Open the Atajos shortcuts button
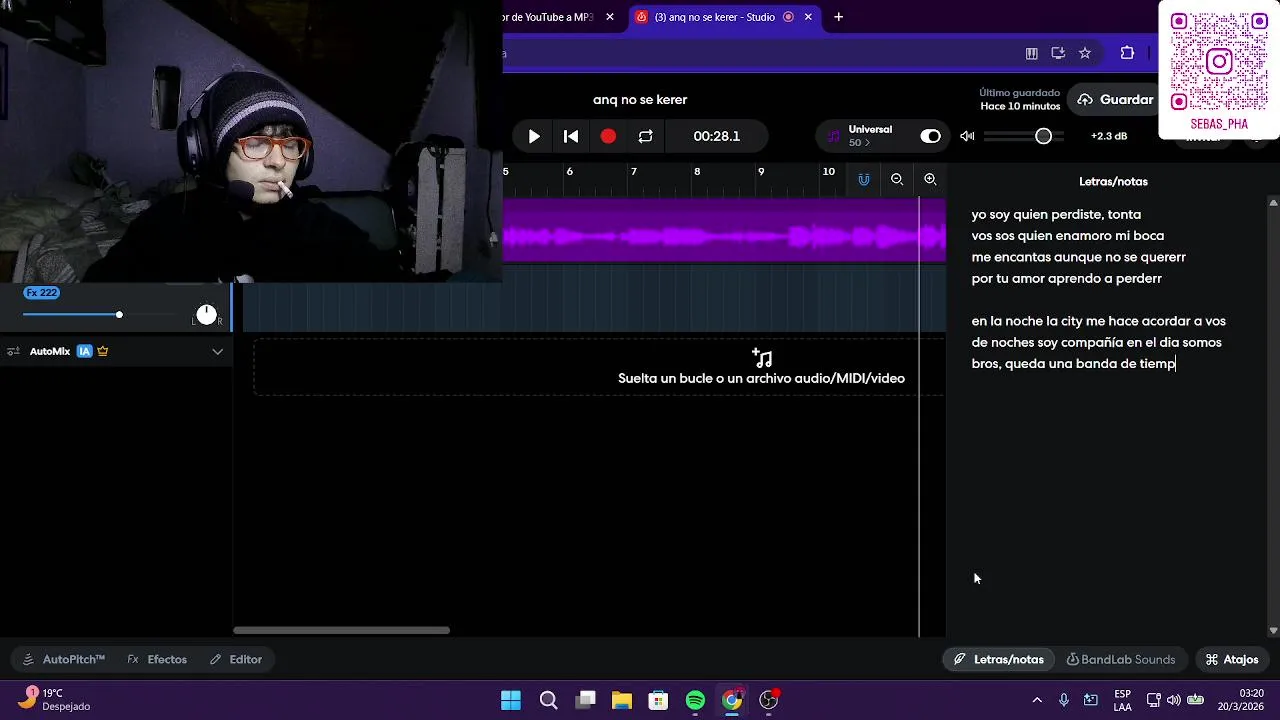 point(1232,659)
